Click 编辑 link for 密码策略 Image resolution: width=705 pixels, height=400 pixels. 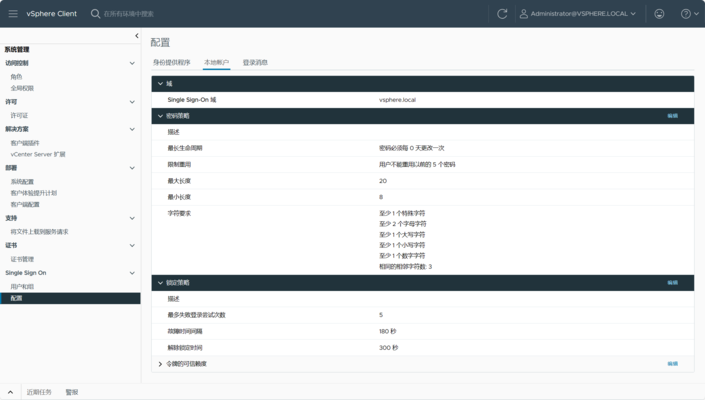(x=672, y=116)
